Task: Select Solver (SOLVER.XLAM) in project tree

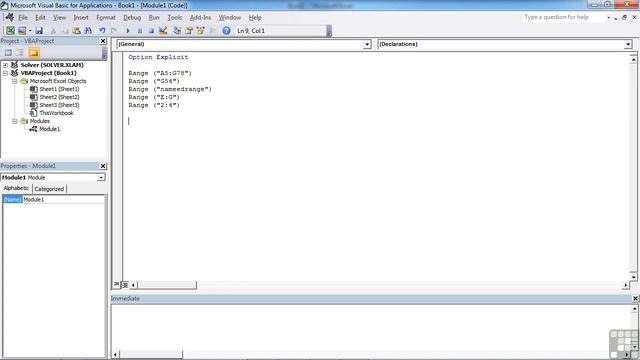Action: (52, 65)
